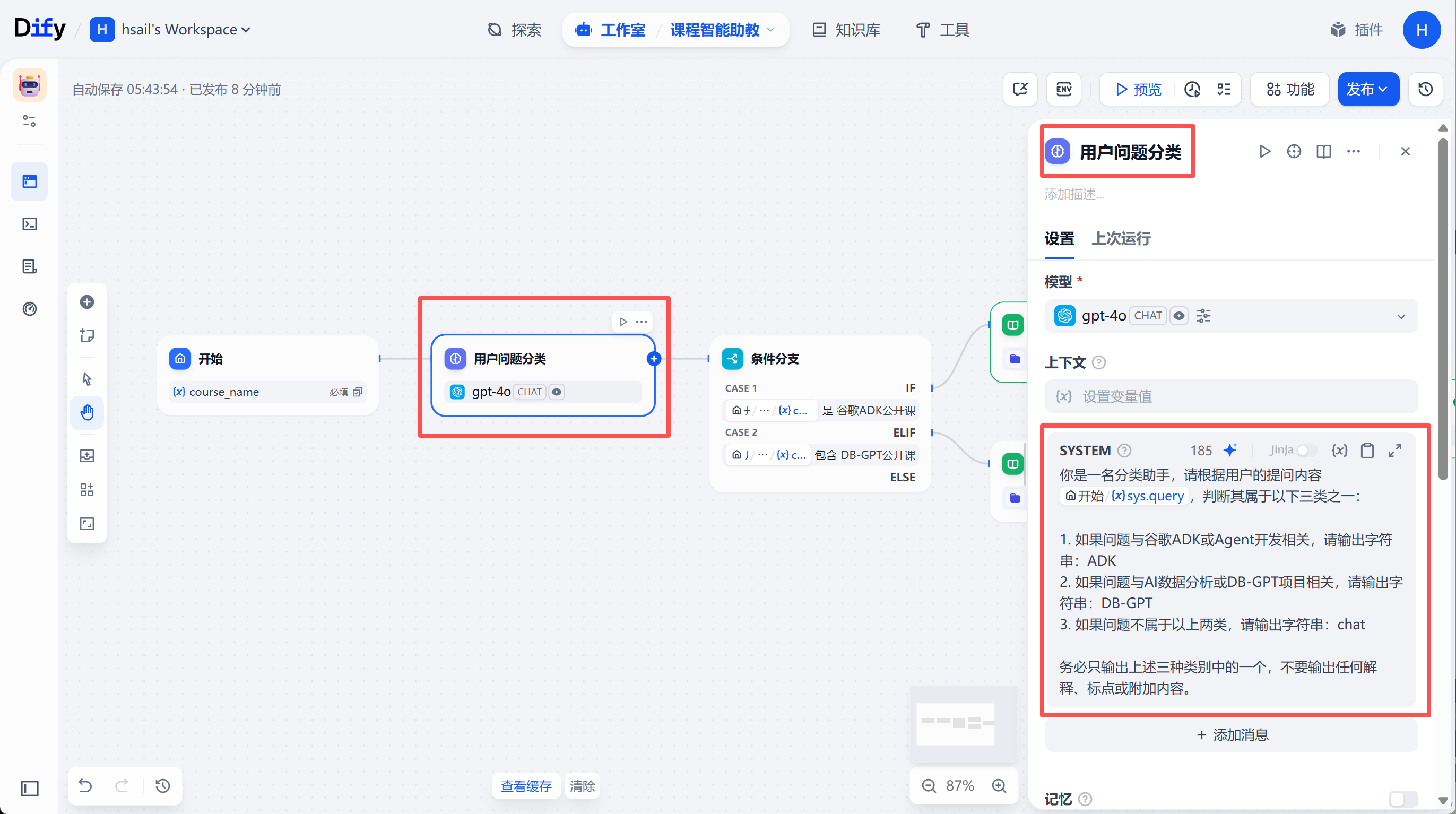Click 预览 preview button

point(1138,89)
